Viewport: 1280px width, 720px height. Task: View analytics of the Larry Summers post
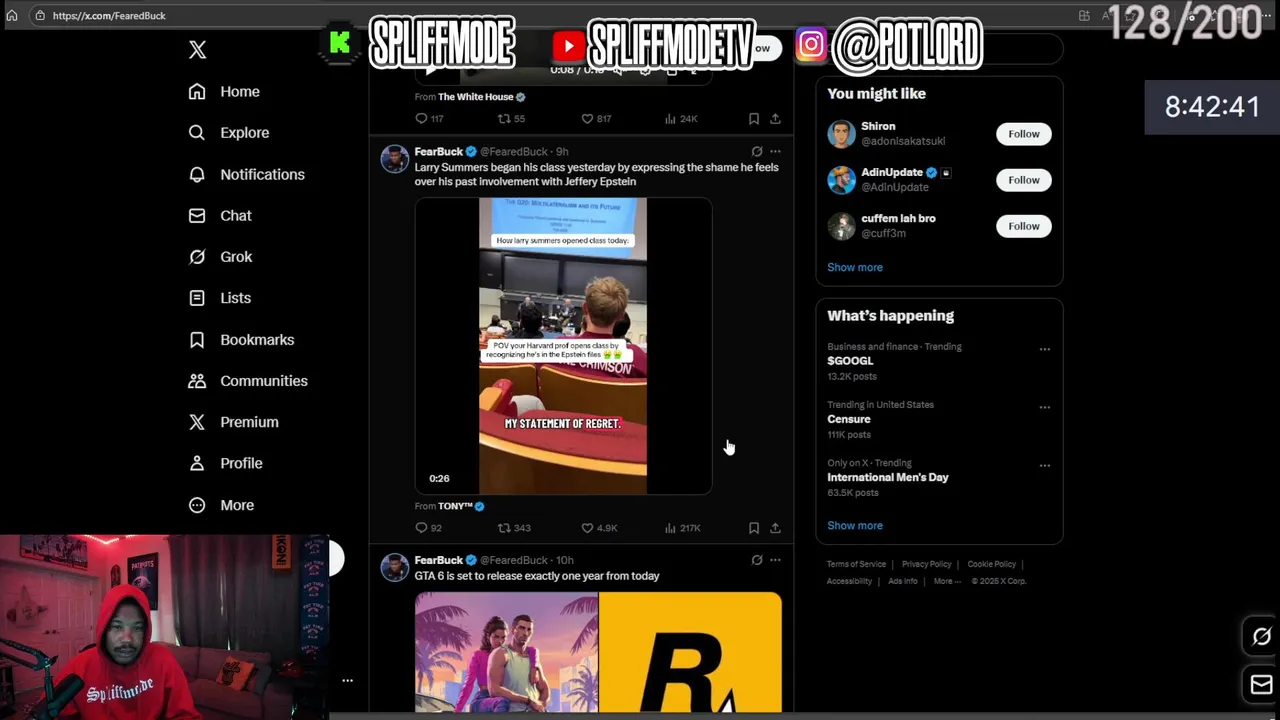[x=683, y=528]
